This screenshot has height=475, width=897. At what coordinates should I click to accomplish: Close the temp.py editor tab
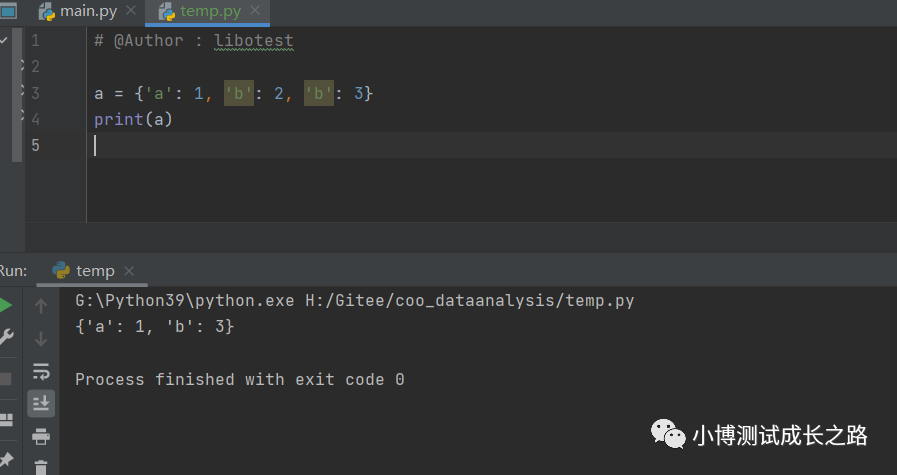coord(255,10)
